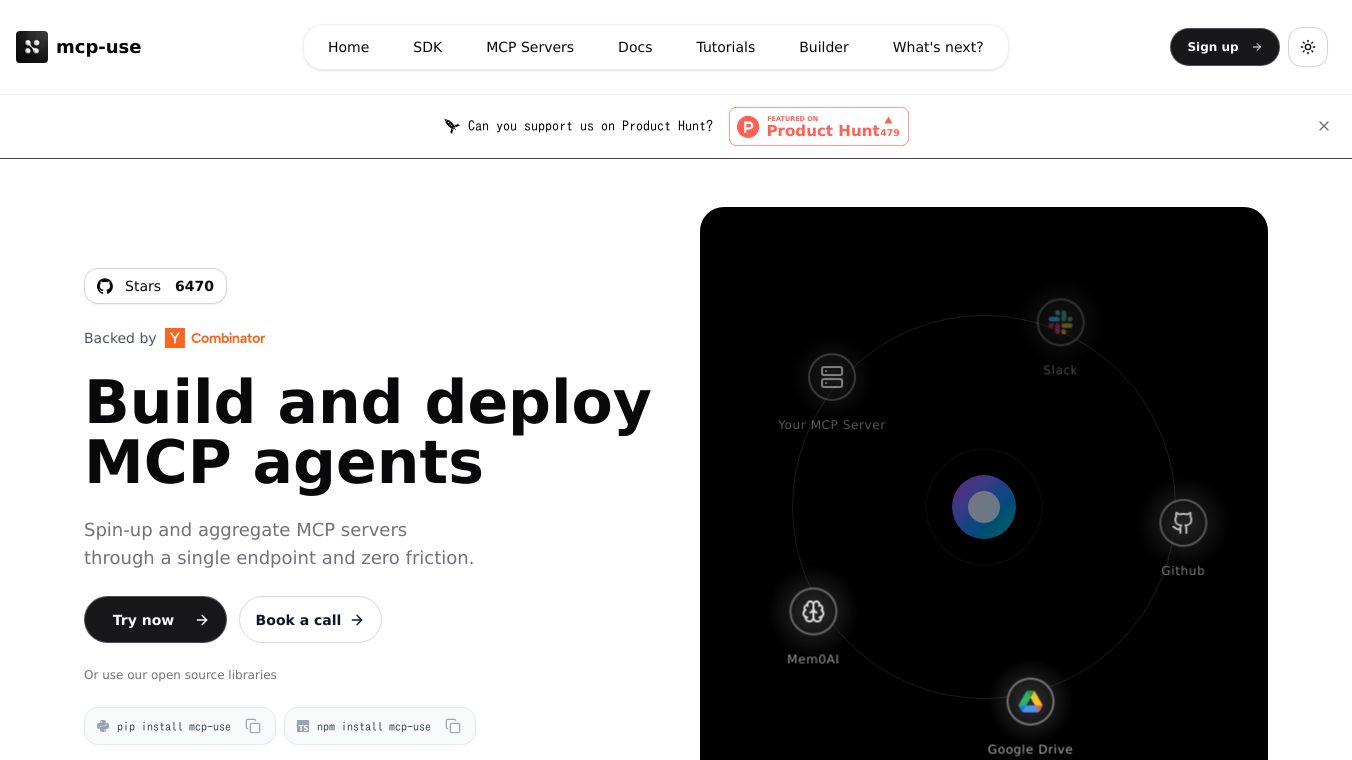Click the GitHub icon in Stars badge

tap(105, 286)
